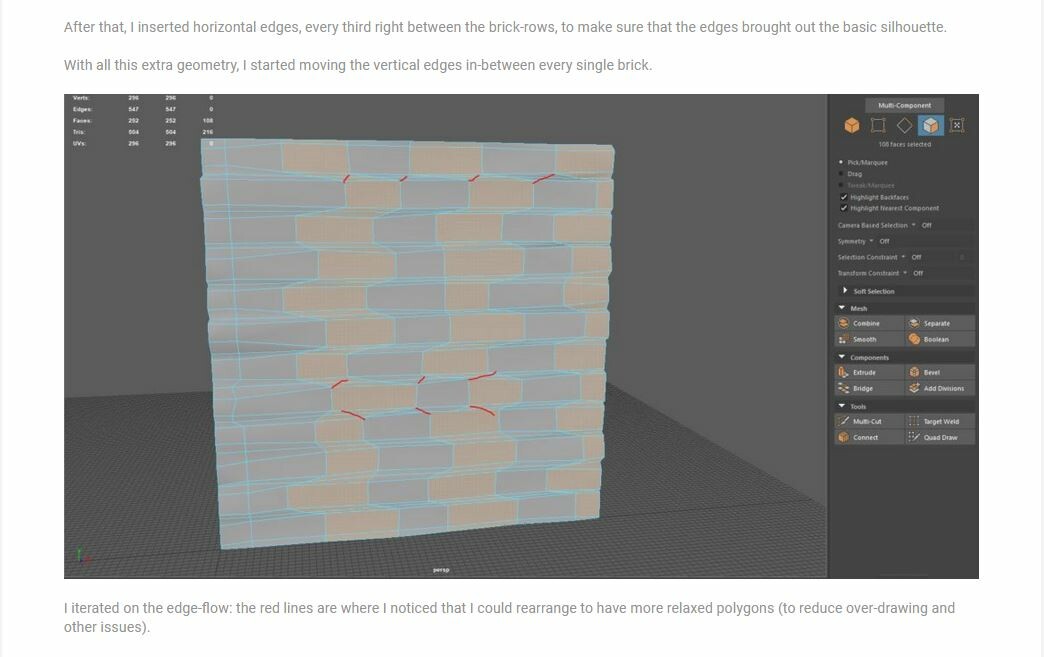Click the brick wall mesh in viewport
1044x657 pixels.
408,343
